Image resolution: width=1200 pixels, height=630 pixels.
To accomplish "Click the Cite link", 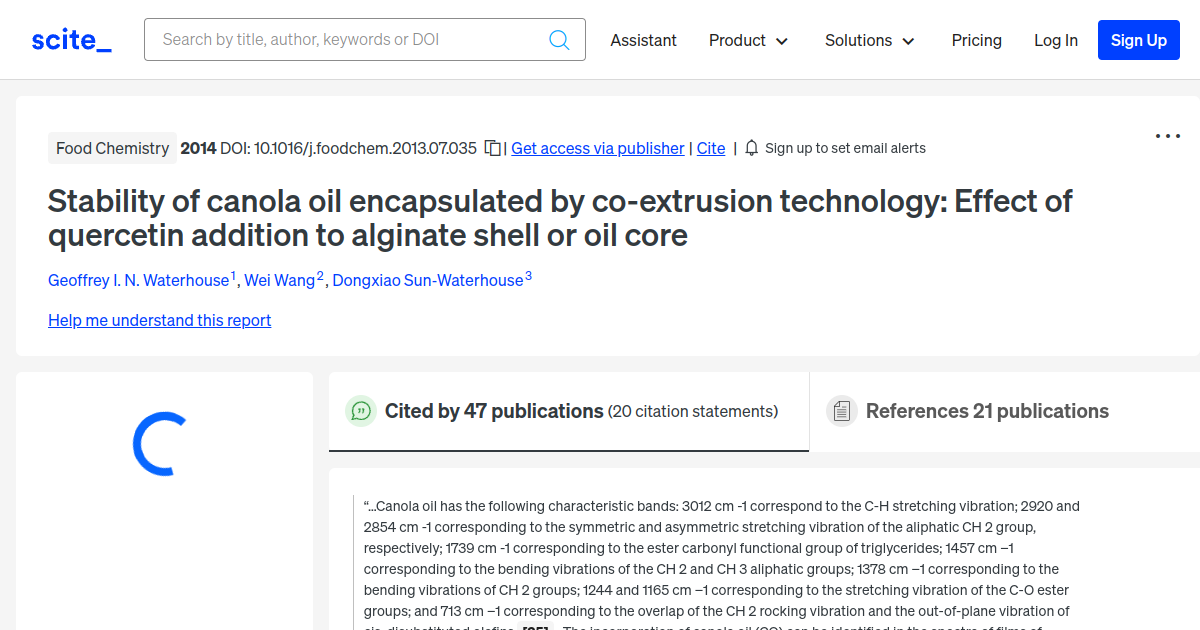I will [x=710, y=148].
